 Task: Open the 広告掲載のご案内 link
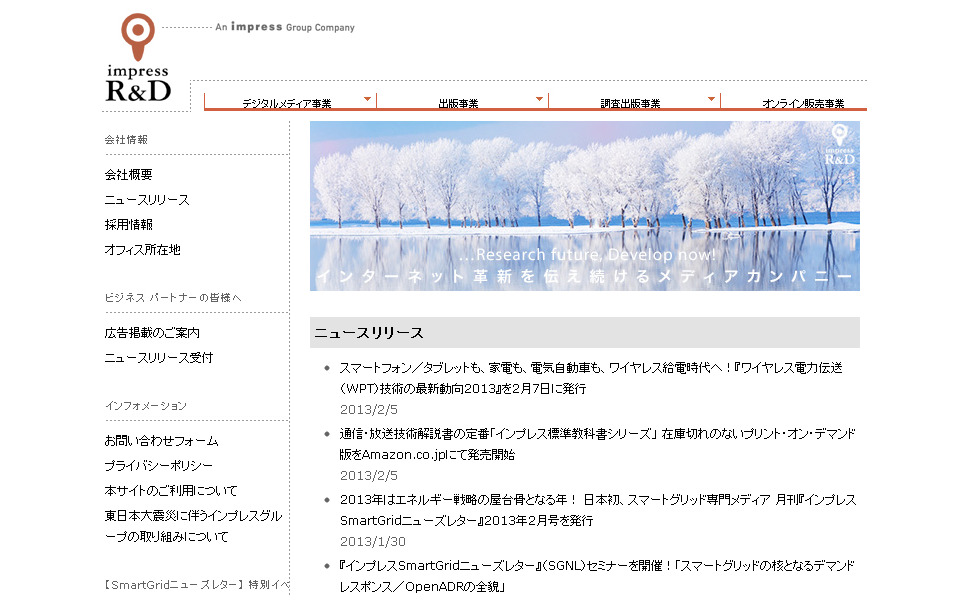(152, 333)
